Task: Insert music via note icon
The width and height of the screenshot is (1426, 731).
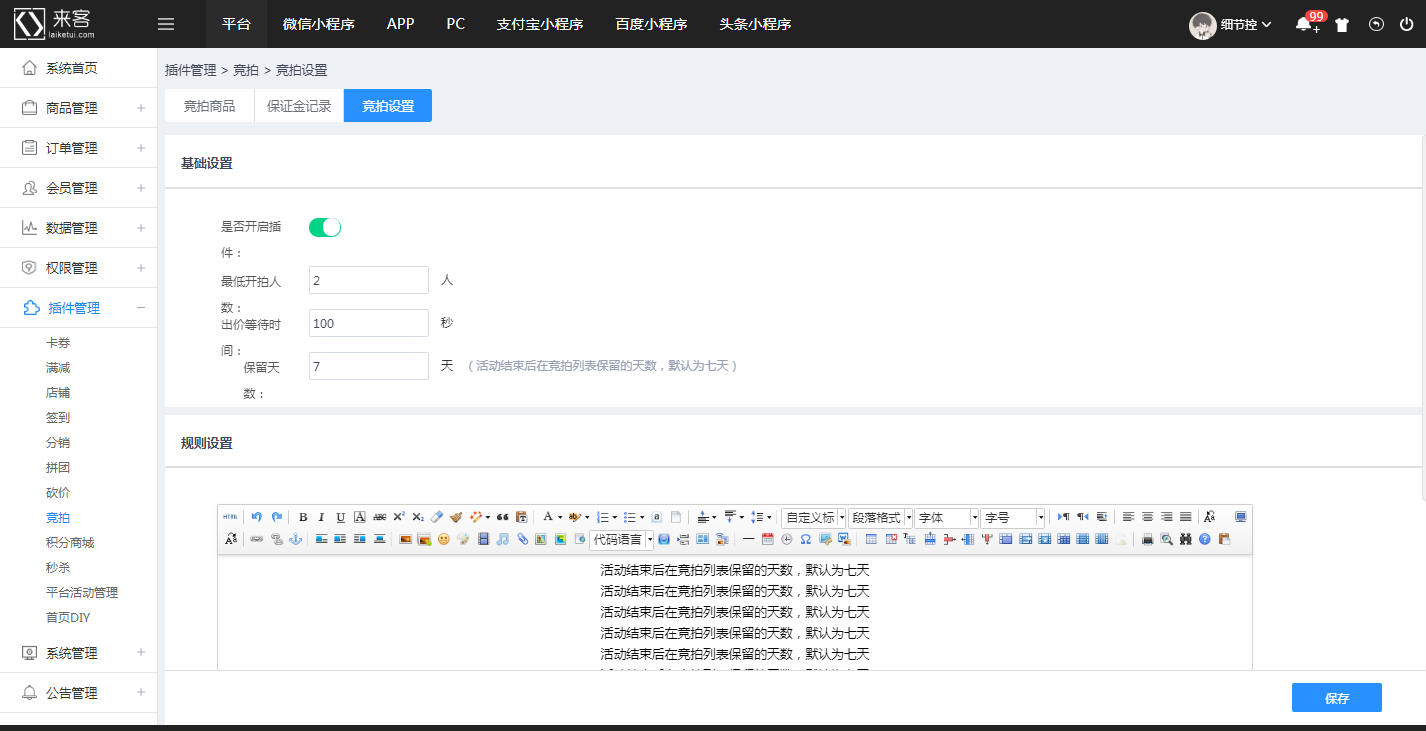Action: point(502,539)
